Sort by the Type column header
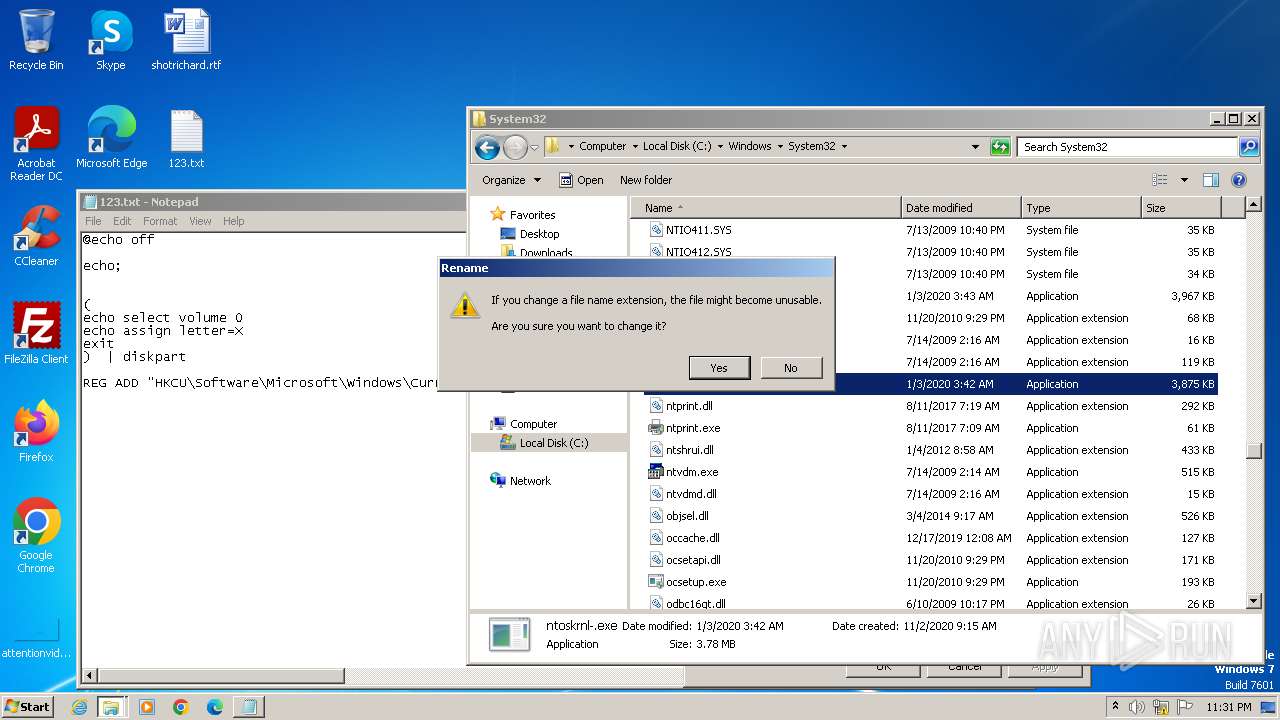The height and width of the screenshot is (720, 1280). coord(1081,208)
